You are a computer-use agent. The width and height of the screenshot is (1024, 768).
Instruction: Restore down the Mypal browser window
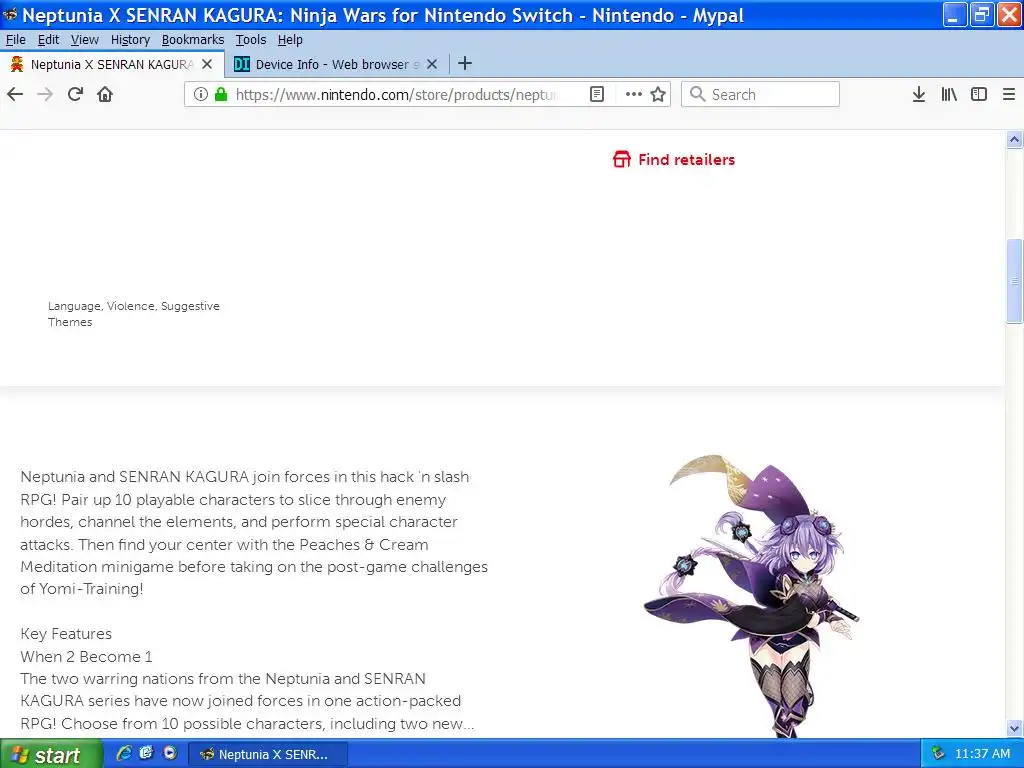pos(982,15)
